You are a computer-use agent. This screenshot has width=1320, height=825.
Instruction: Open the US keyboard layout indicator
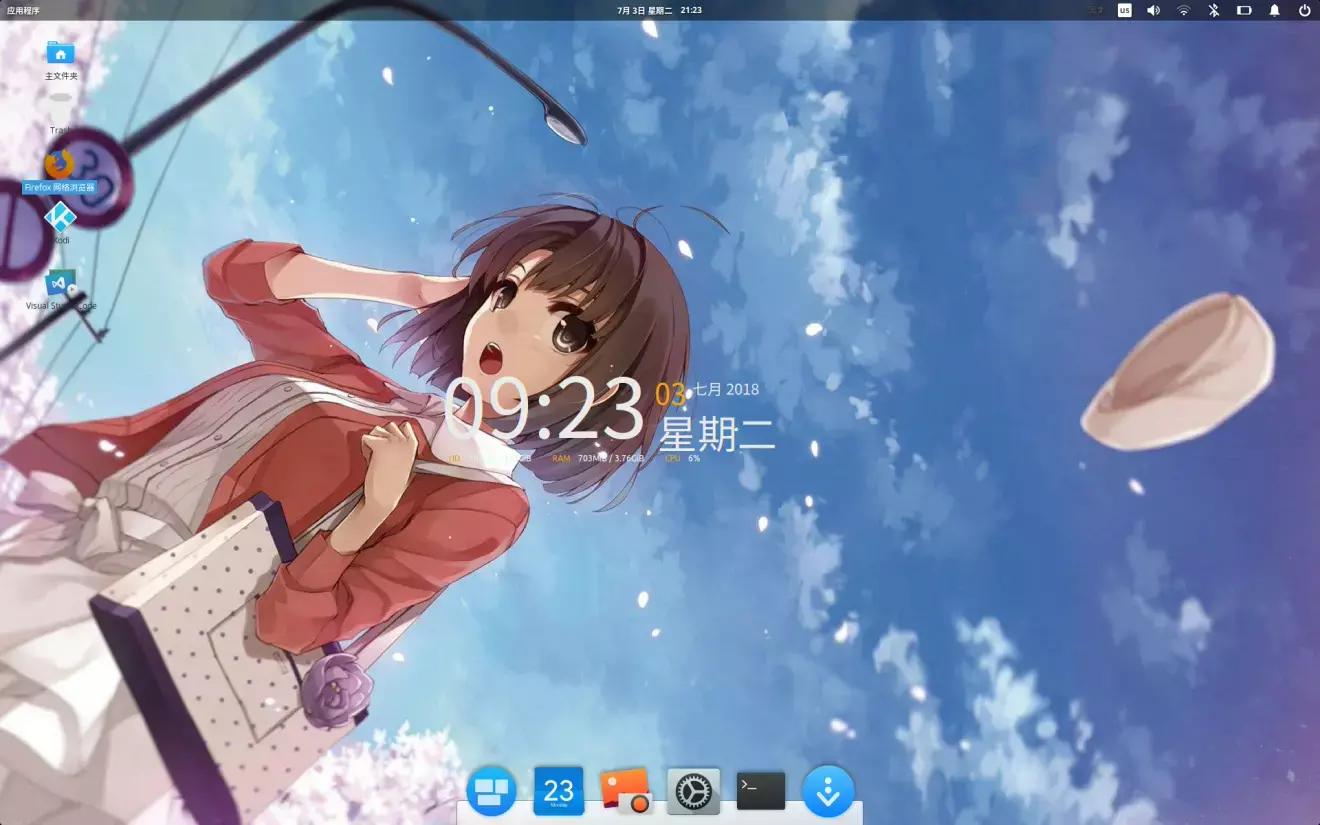[1125, 10]
